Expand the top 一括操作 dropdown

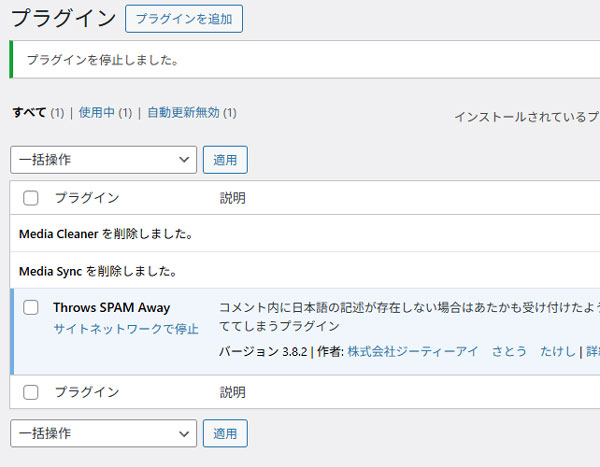104,160
